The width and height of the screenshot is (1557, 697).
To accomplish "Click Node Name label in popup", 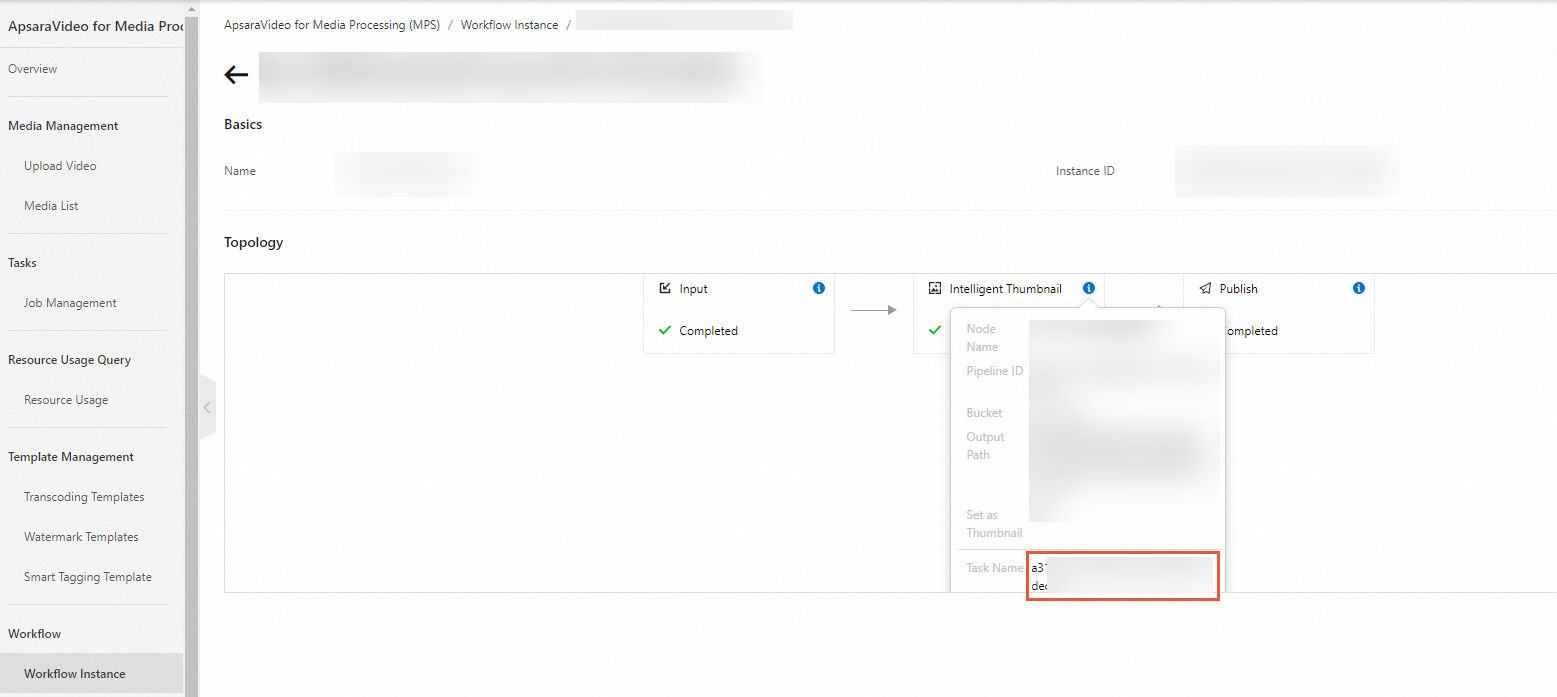I will tap(982, 338).
